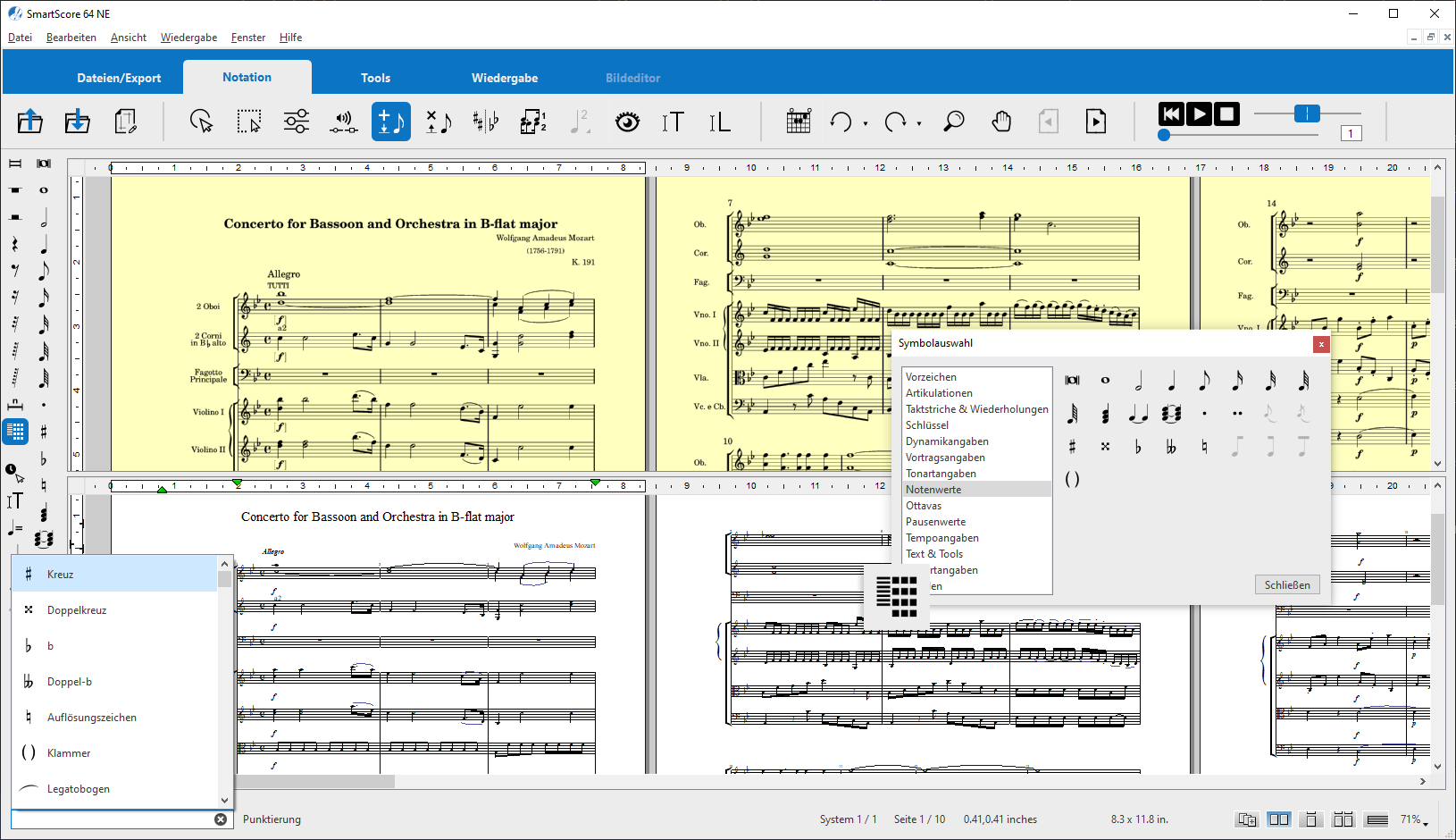Click the guitar chord fretboard icon
The height and width of the screenshot is (840, 1456).
tap(799, 122)
